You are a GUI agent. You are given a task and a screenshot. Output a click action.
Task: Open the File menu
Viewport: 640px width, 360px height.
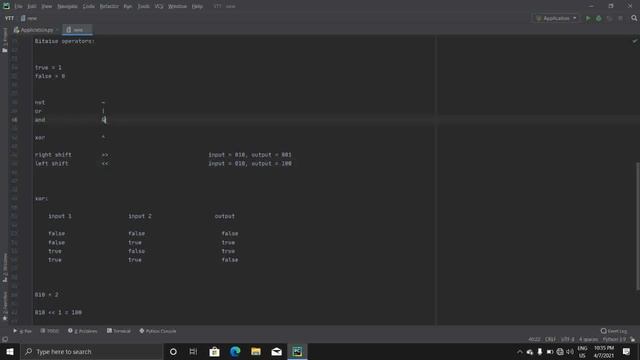point(18,7)
